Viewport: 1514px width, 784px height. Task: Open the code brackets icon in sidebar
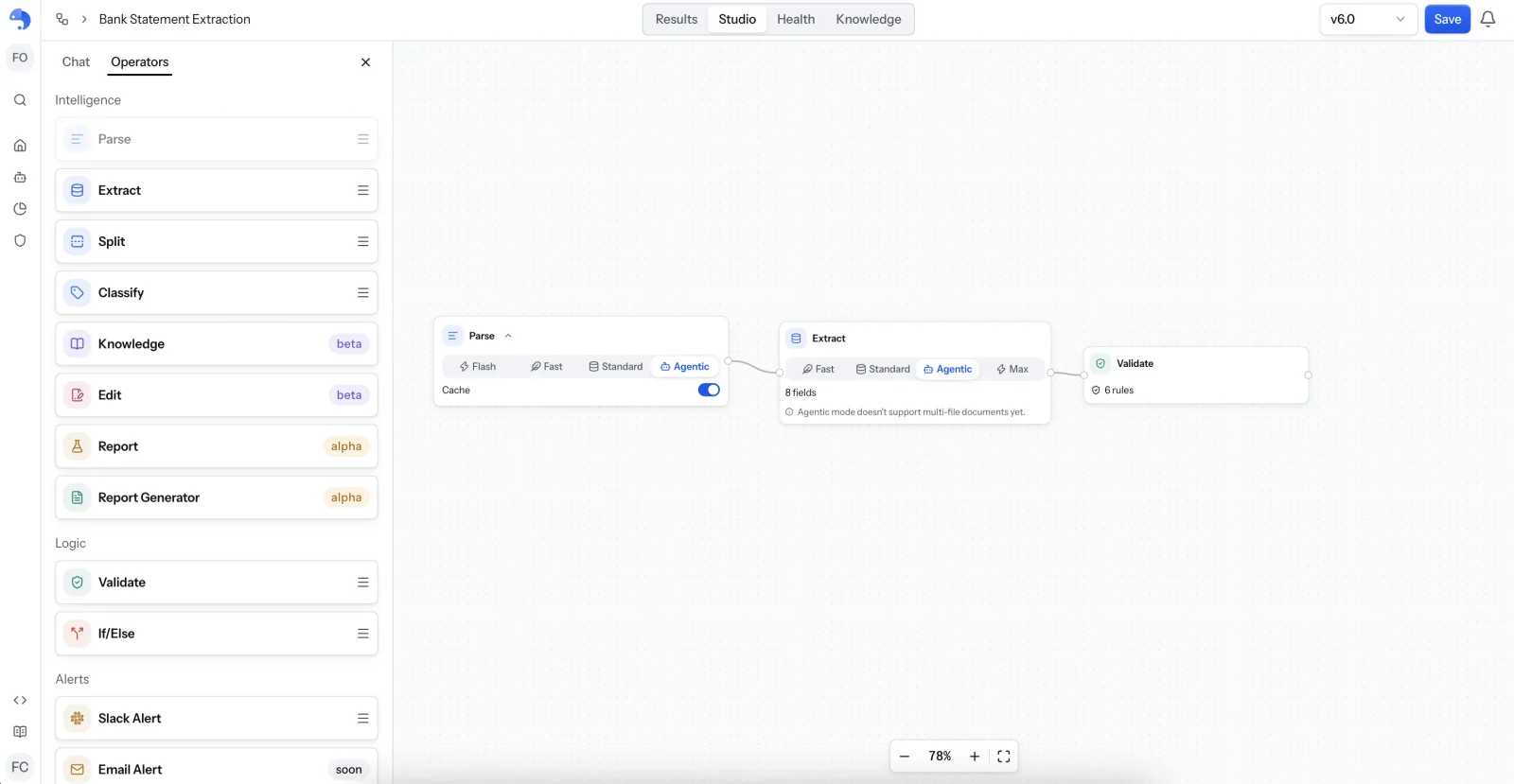click(x=20, y=701)
